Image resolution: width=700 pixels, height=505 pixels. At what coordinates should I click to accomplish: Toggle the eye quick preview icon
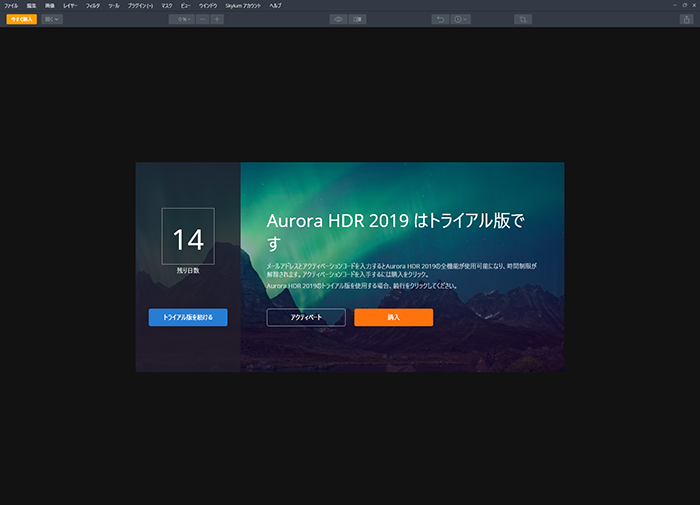click(x=338, y=19)
